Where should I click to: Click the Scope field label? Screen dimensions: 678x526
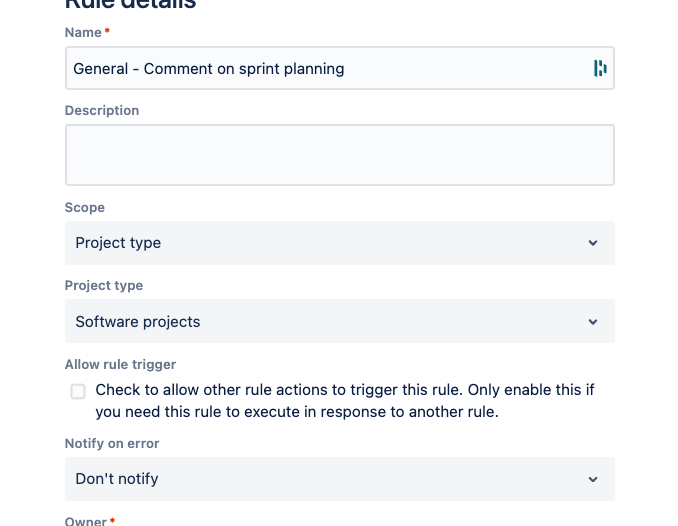click(x=85, y=208)
